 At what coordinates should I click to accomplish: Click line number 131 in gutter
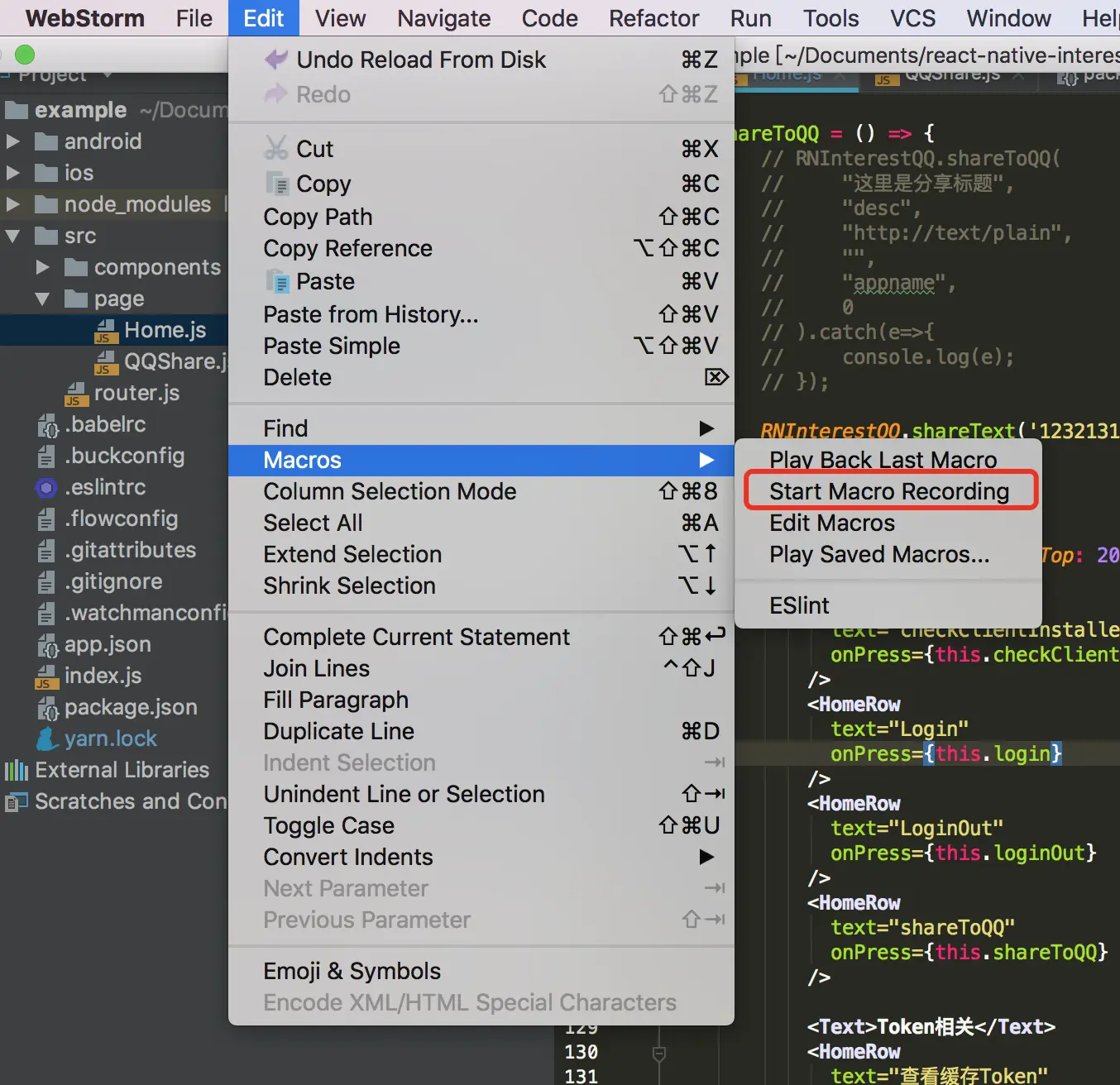pos(582,1076)
